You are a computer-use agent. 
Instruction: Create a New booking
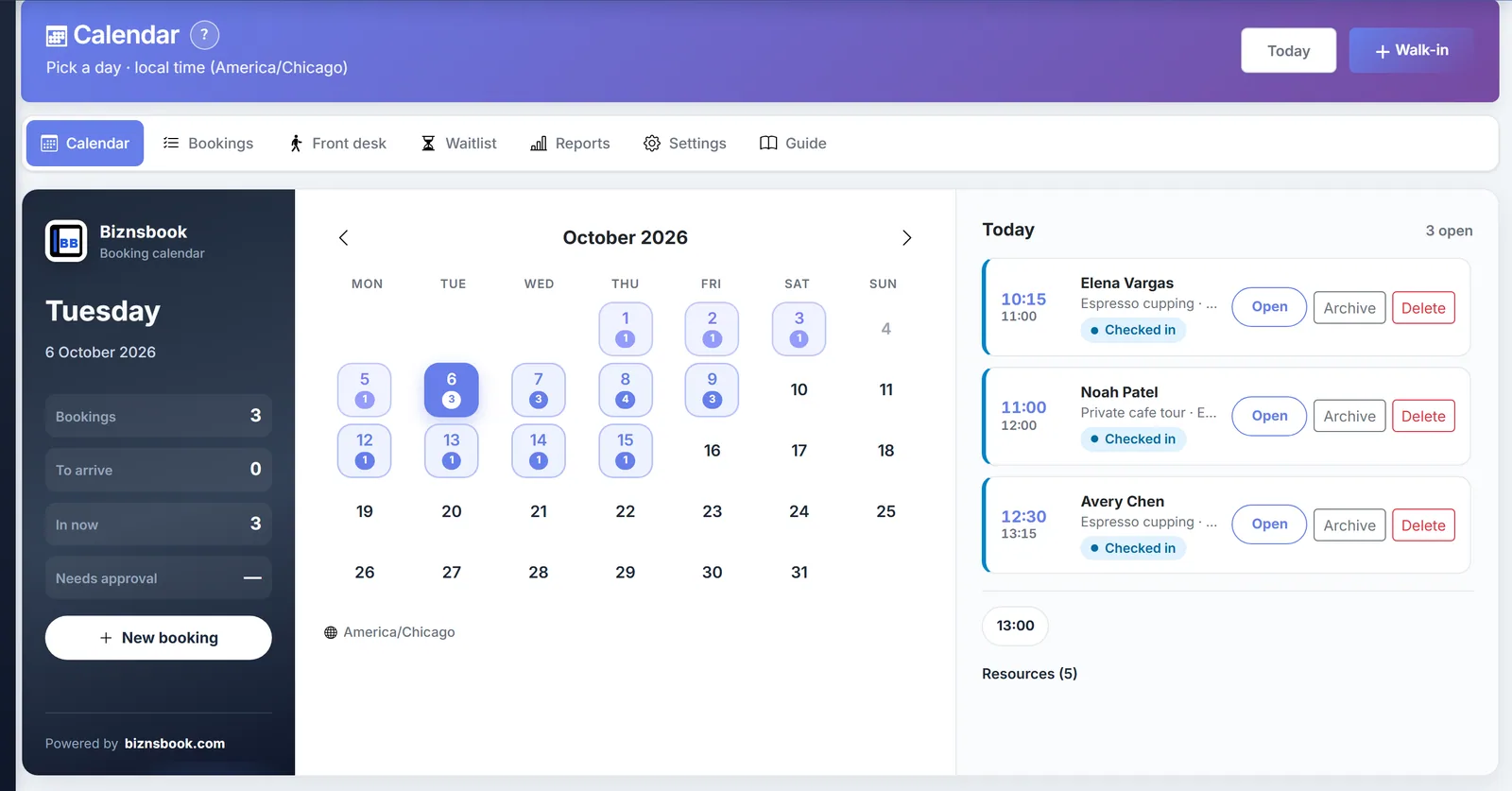(x=159, y=638)
